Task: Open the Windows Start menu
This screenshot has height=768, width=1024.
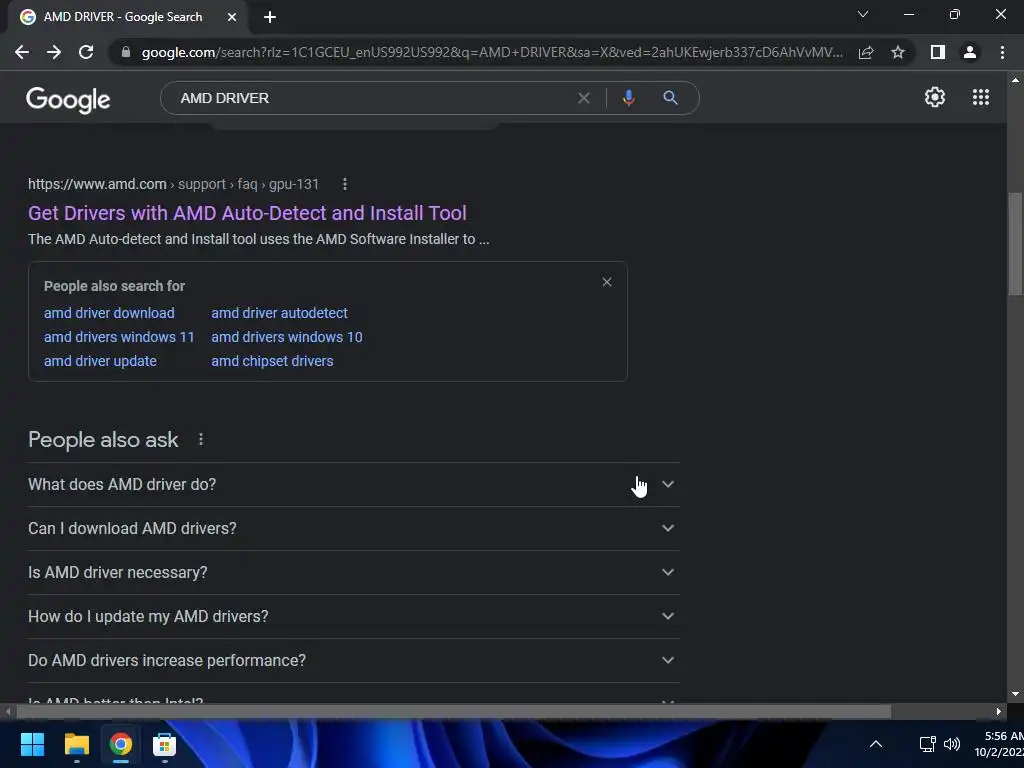Action: coord(32,744)
